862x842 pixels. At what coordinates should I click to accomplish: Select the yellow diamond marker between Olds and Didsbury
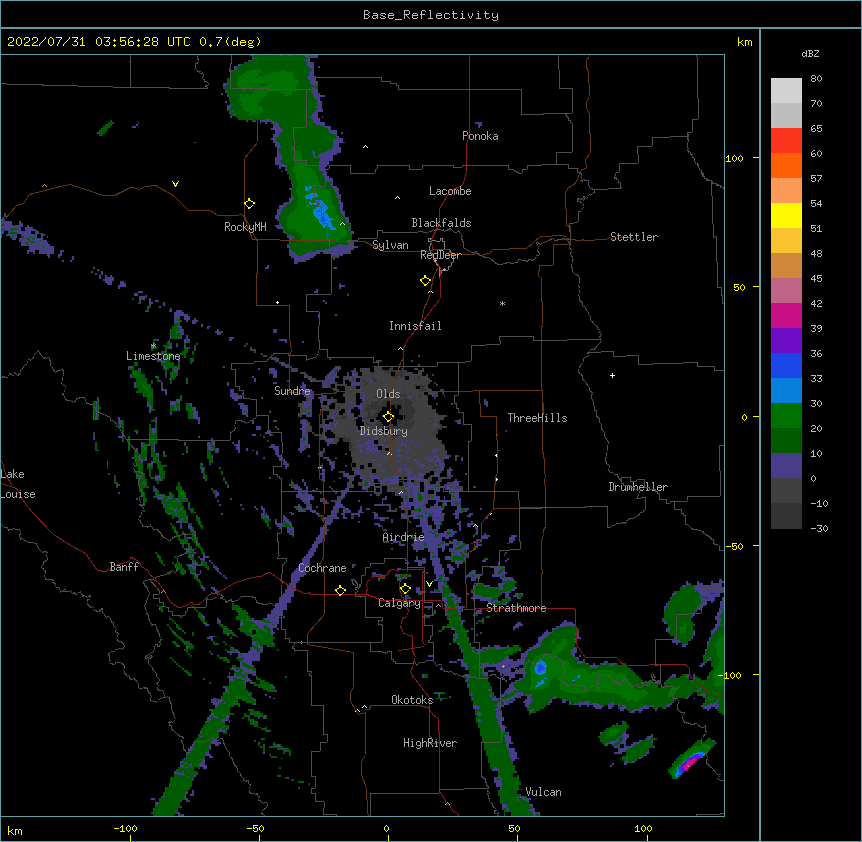click(388, 417)
